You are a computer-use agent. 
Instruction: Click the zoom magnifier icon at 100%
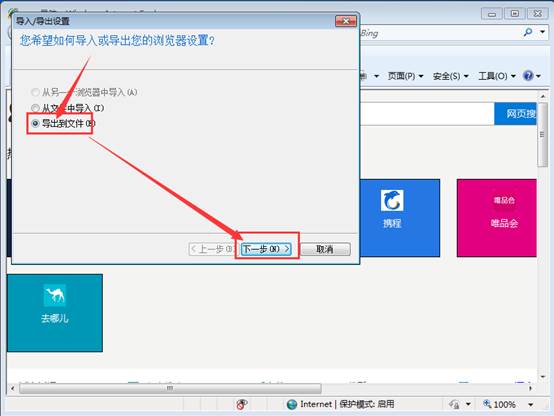(488, 404)
